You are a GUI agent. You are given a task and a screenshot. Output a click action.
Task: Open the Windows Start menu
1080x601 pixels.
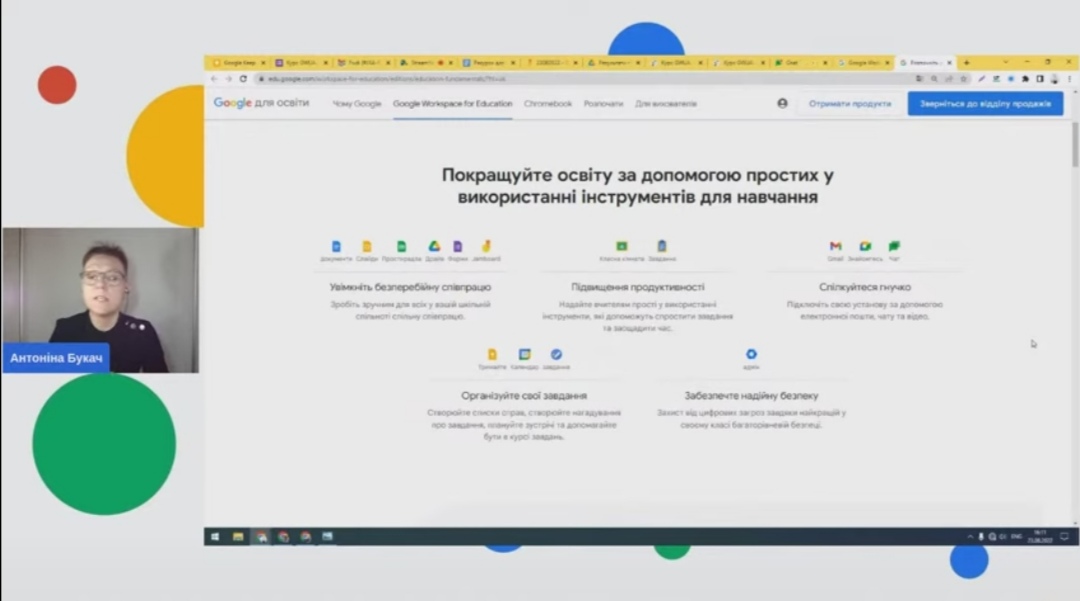point(215,536)
